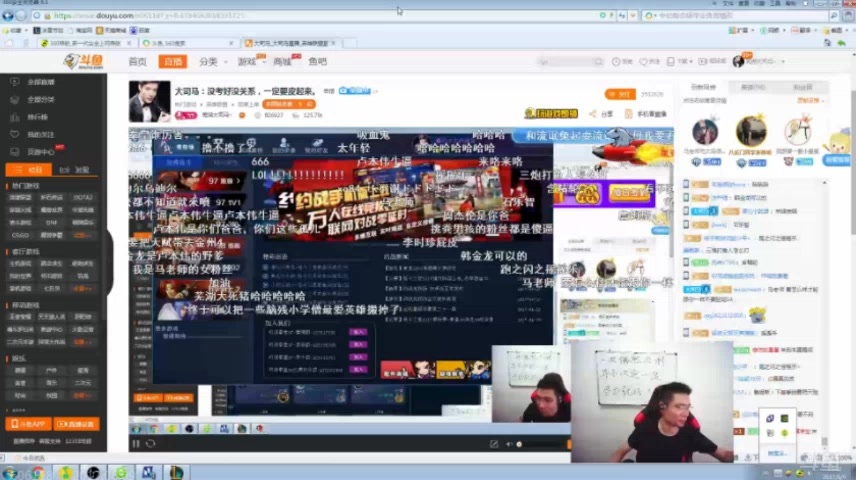Open 全部分类 in the sidebar

[40, 99]
